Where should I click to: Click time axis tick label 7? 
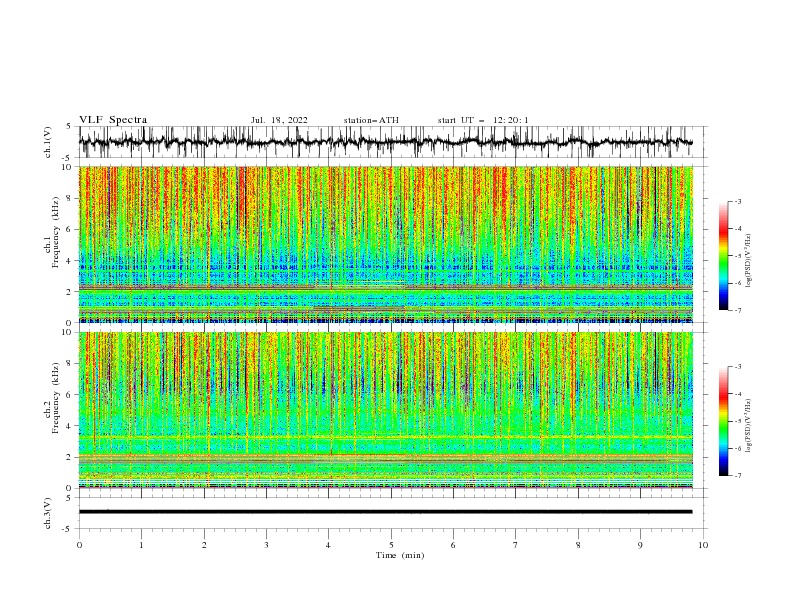(516, 545)
